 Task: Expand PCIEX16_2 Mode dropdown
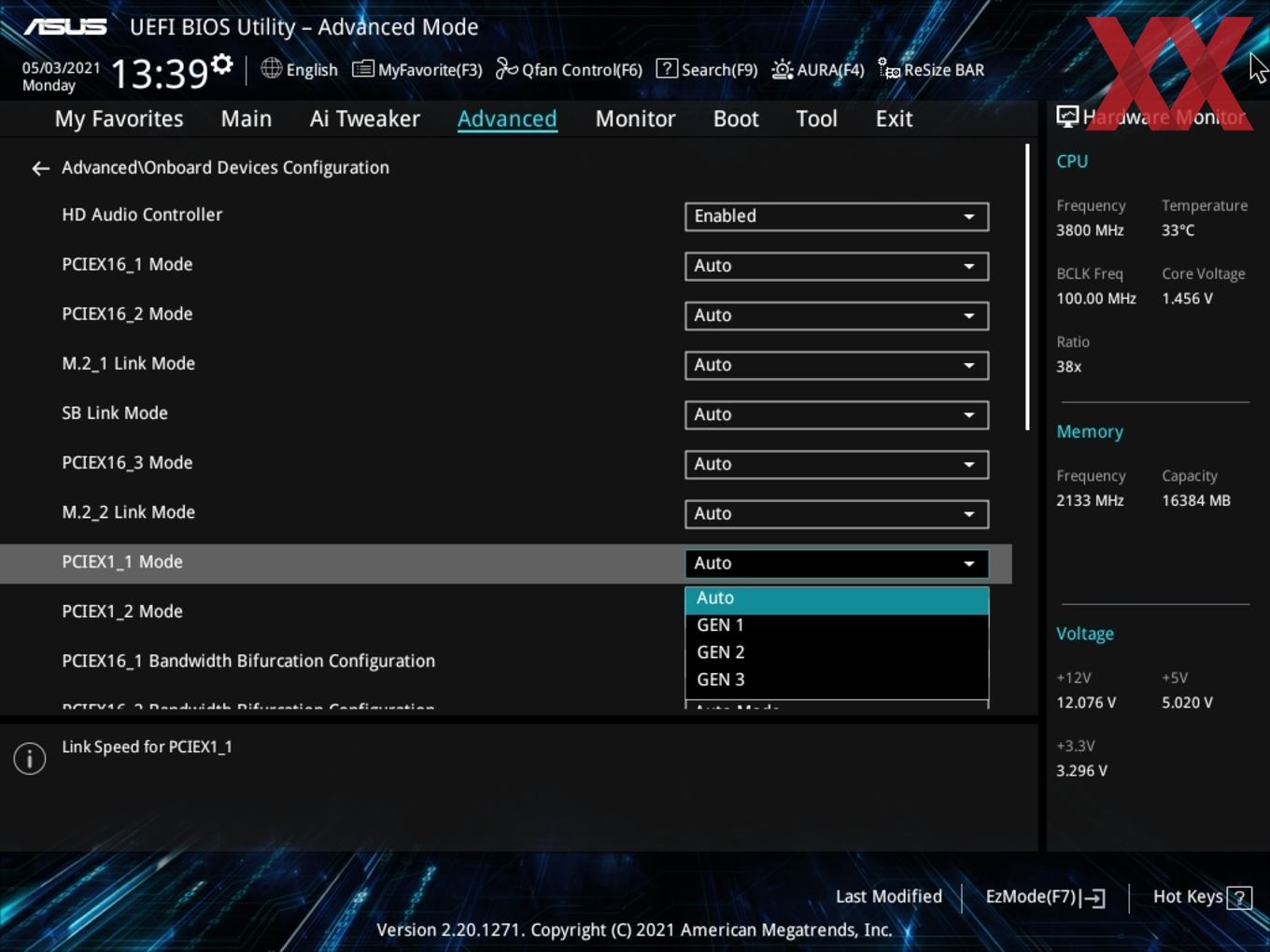(x=837, y=315)
